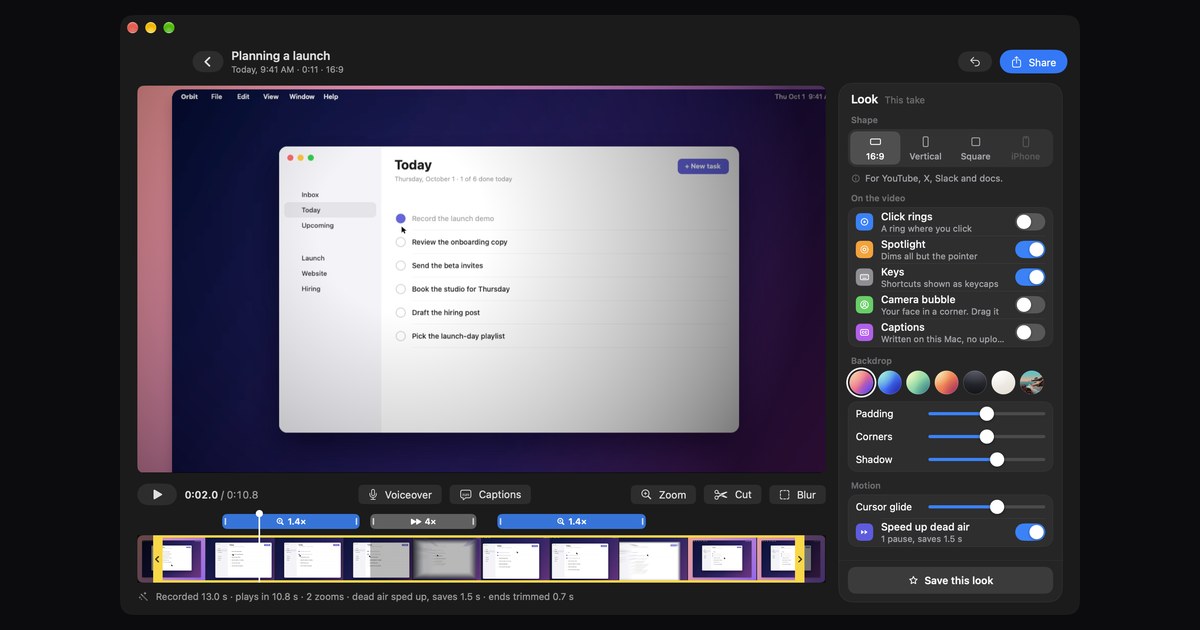1200x630 pixels.
Task: Pick the iPhone shape option
Action: point(1025,148)
